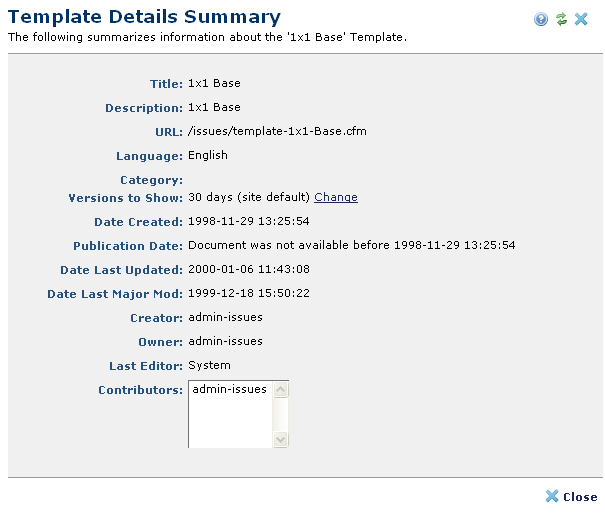Click the Last Editor value System
The image size is (605, 515).
[x=209, y=365]
